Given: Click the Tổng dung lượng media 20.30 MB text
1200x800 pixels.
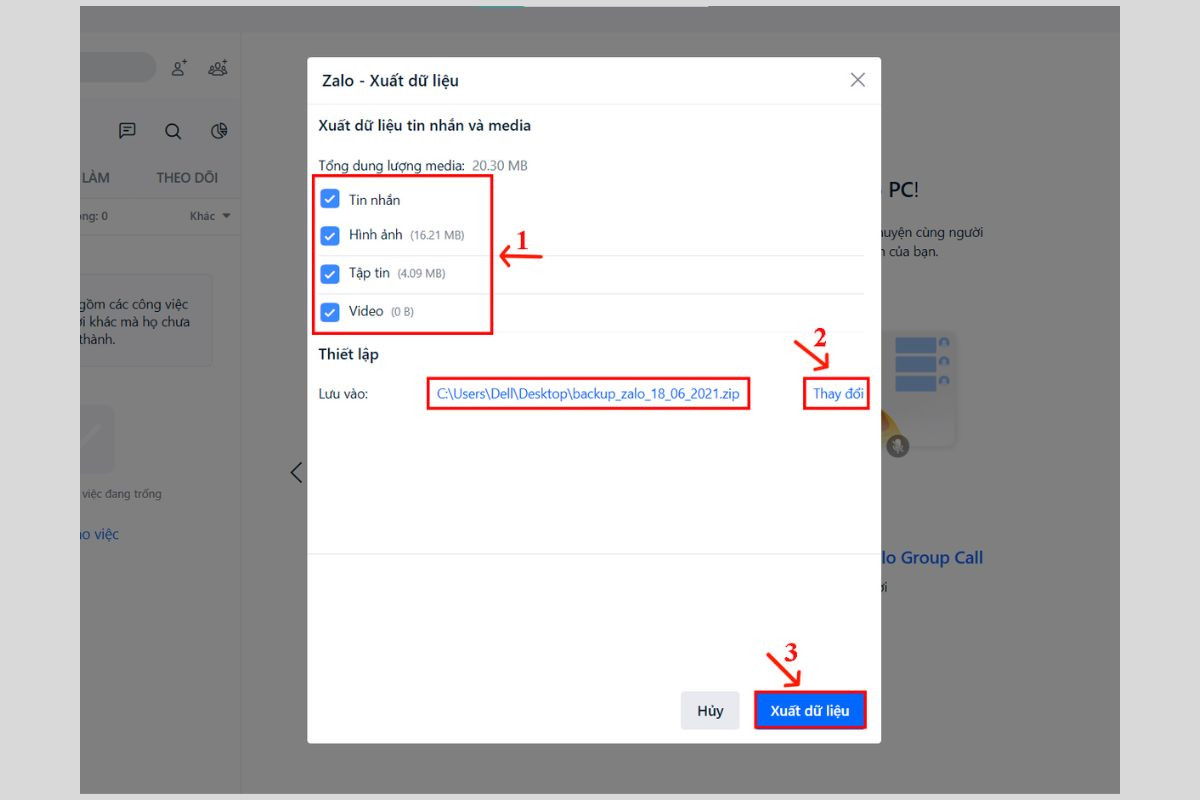Looking at the screenshot, I should pyautogui.click(x=422, y=165).
